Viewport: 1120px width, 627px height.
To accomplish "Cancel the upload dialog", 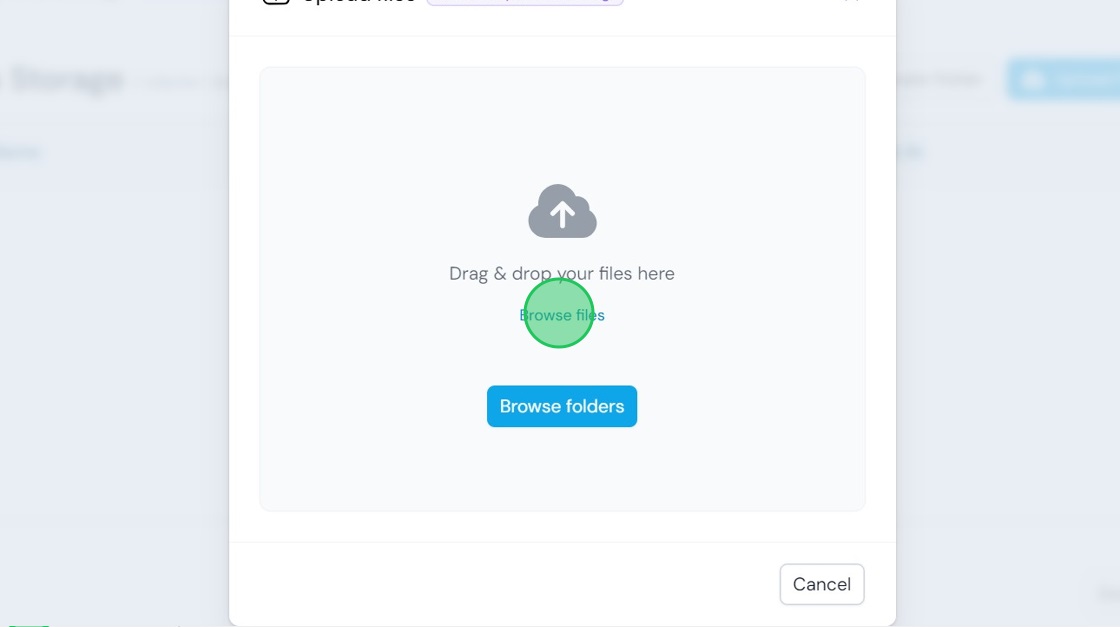I will click(x=821, y=584).
